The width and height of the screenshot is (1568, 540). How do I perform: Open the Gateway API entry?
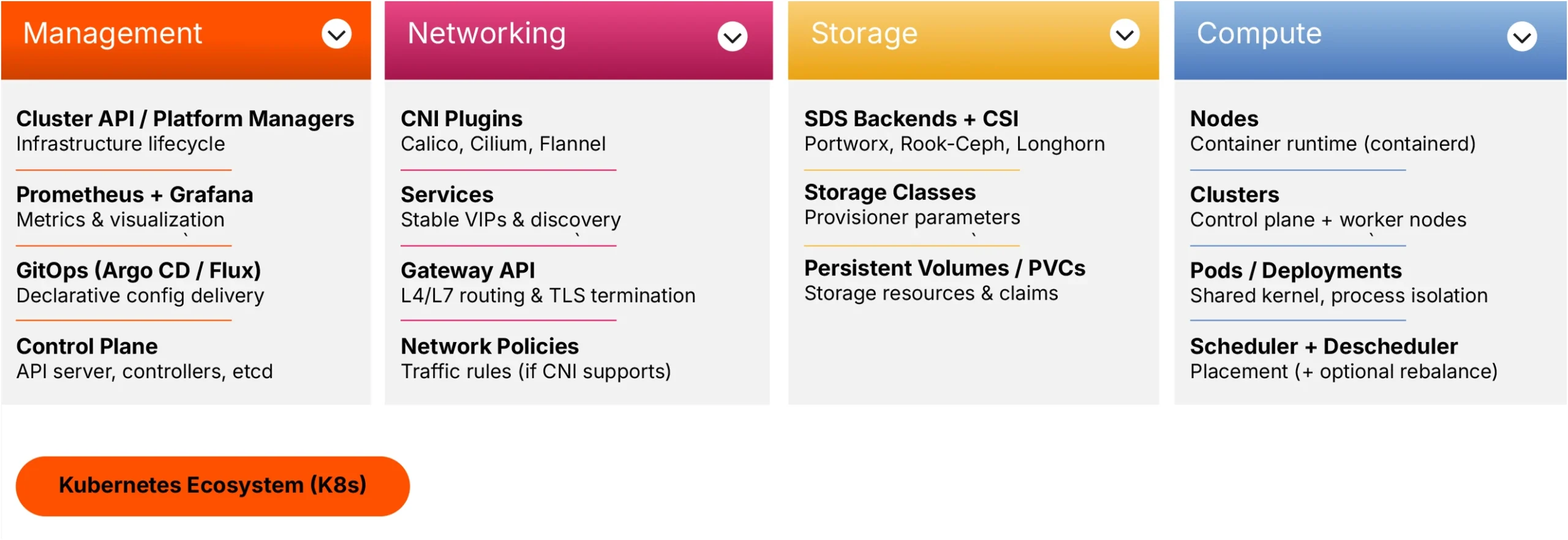[467, 271]
